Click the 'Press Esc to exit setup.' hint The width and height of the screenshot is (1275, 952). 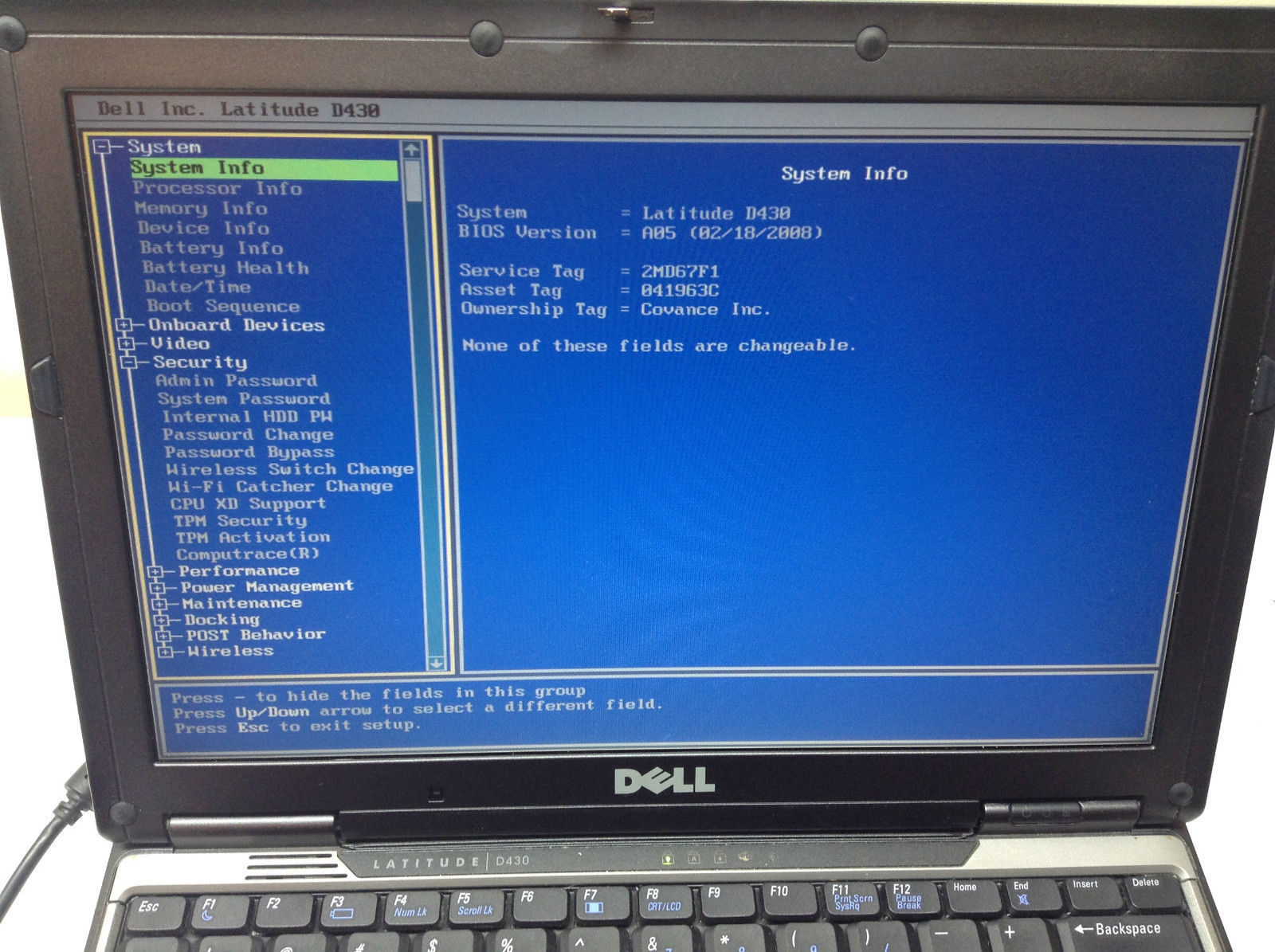[297, 727]
